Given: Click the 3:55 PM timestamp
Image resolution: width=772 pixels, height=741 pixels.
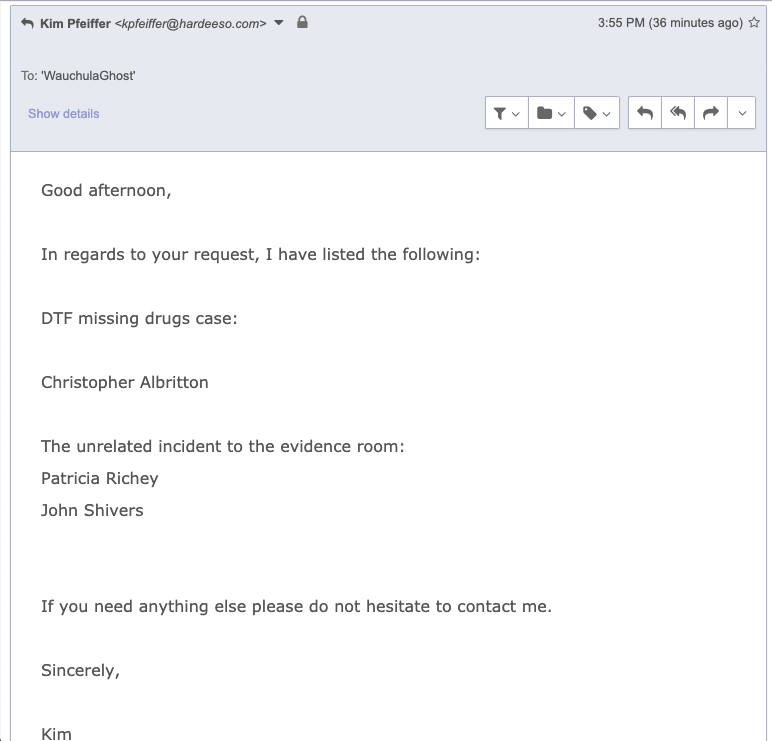Looking at the screenshot, I should 620,23.
